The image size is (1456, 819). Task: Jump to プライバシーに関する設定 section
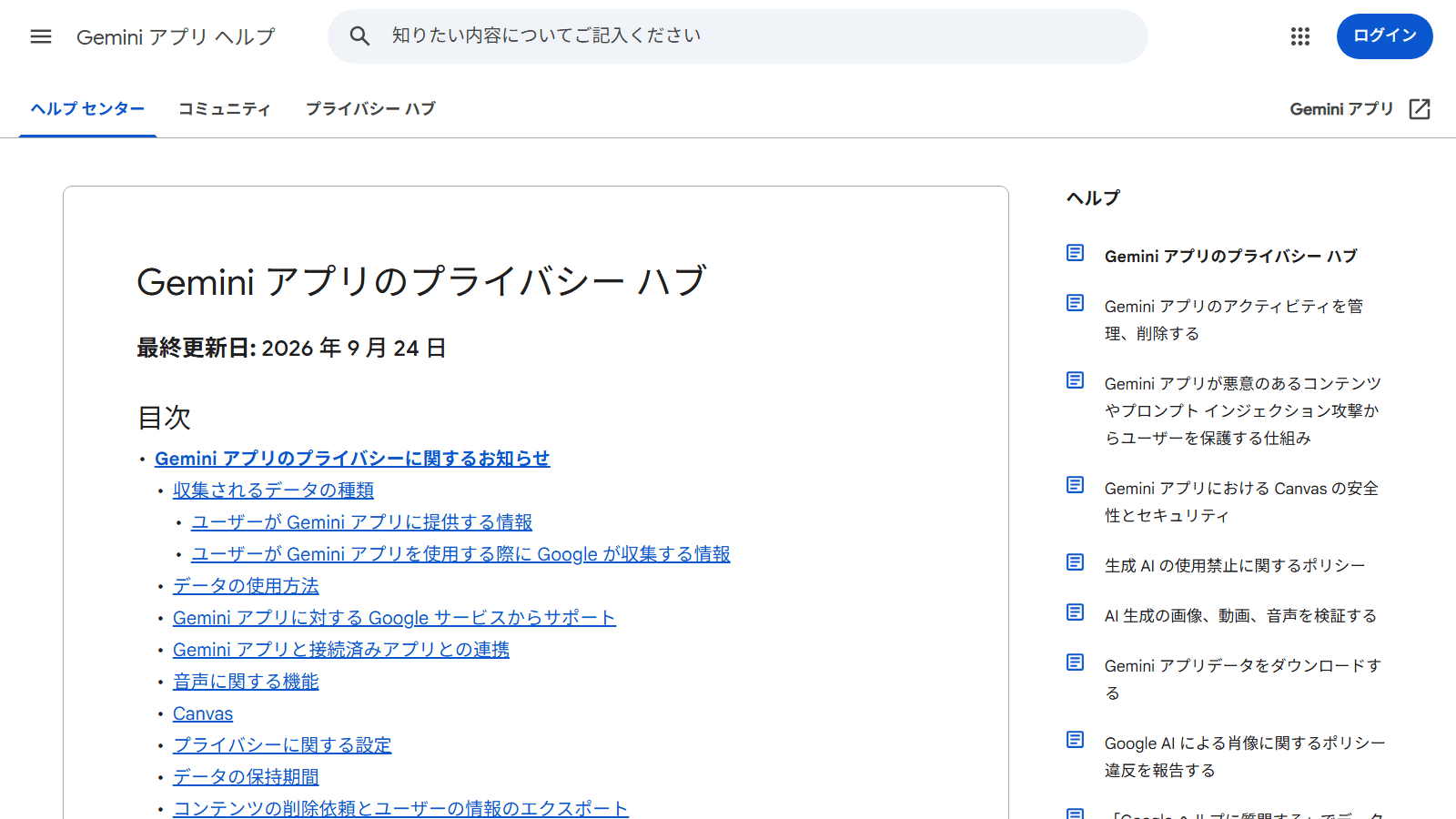click(282, 745)
